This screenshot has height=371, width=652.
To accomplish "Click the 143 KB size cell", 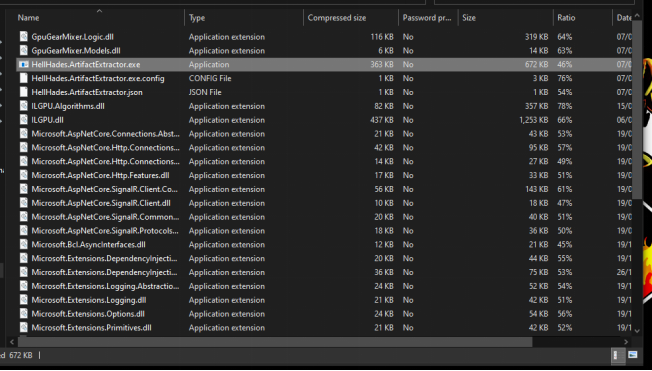I will click(x=536, y=189).
